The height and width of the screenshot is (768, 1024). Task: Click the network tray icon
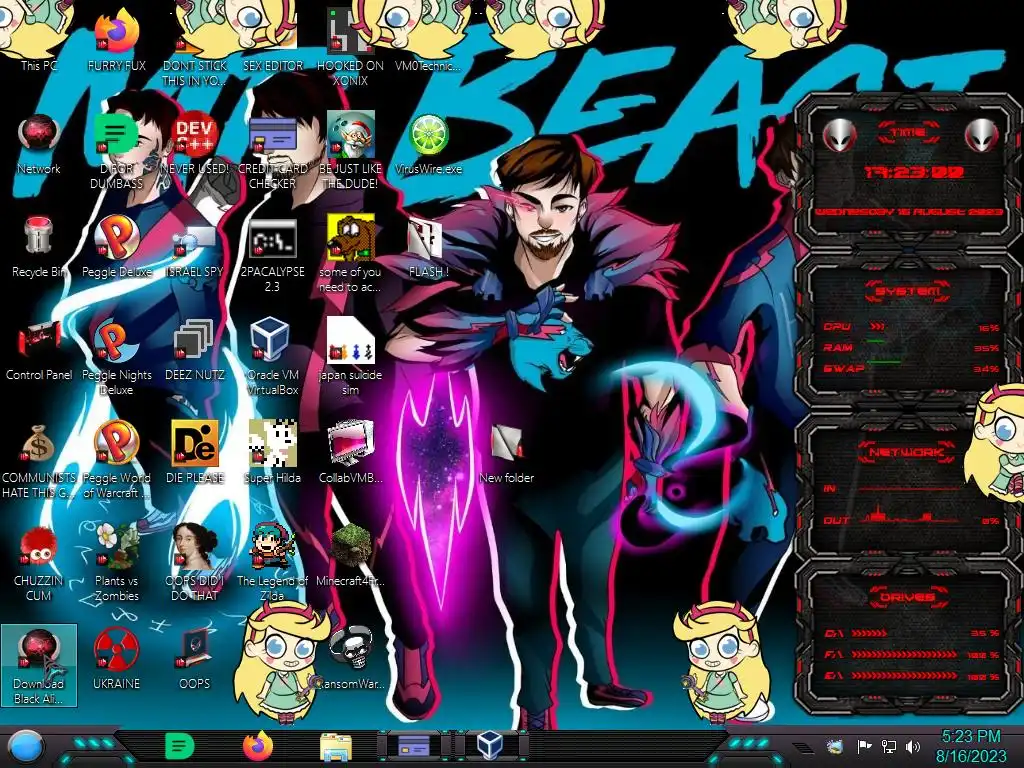[889, 746]
